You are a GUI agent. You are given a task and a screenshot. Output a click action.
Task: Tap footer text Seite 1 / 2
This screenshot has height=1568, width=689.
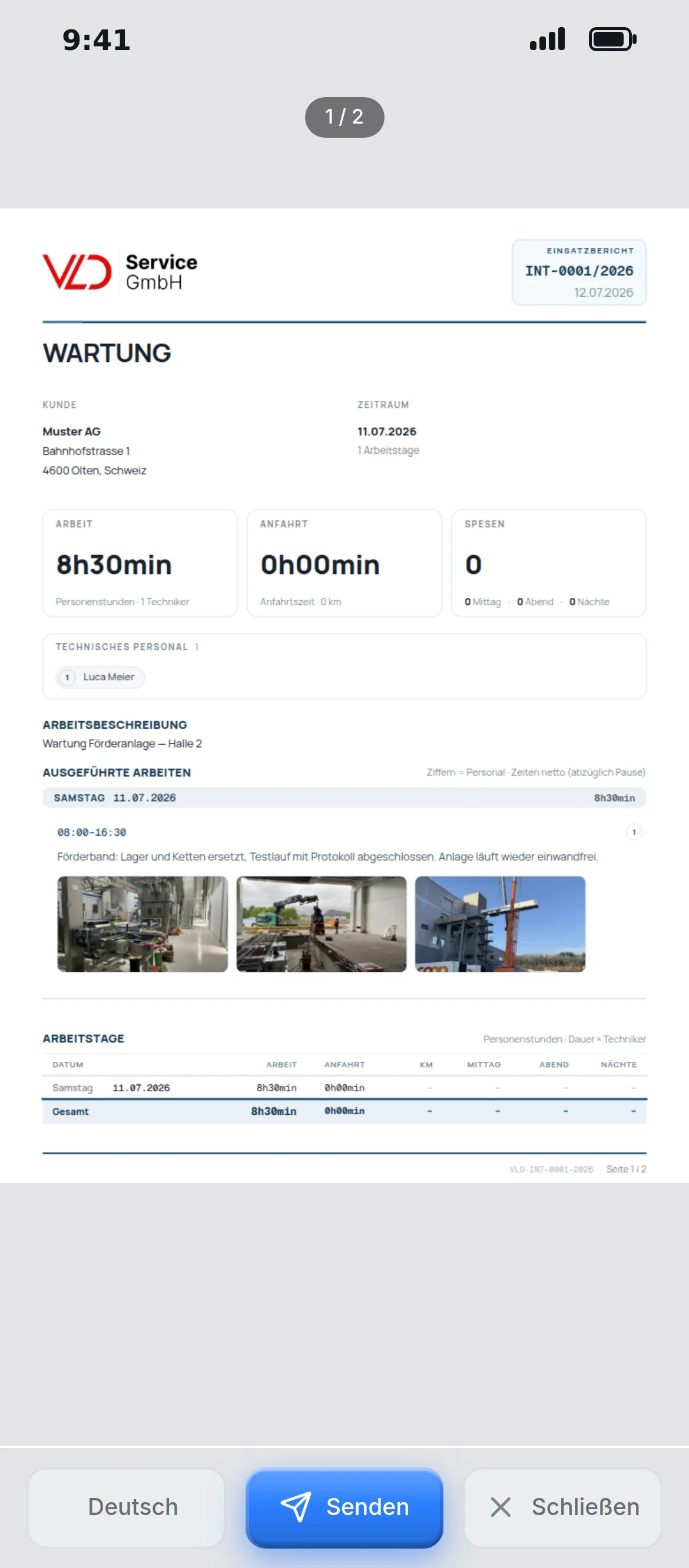625,1169
